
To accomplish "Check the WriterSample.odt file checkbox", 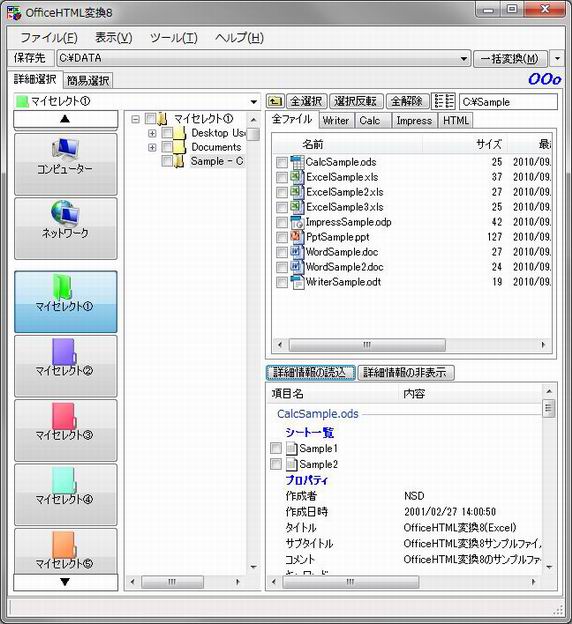I will [x=281, y=283].
